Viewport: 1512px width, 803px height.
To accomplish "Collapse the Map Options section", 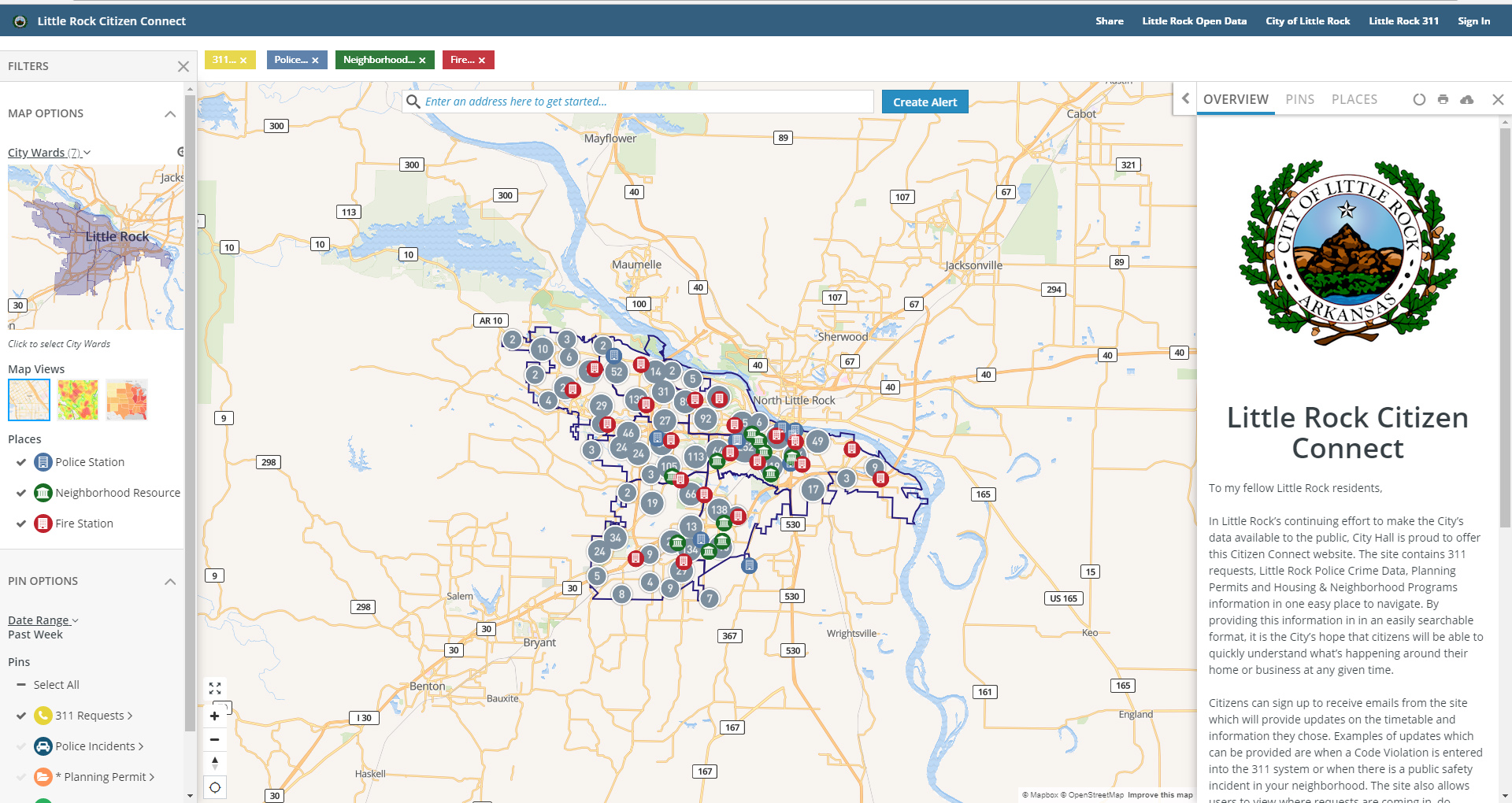I will 170,114.
